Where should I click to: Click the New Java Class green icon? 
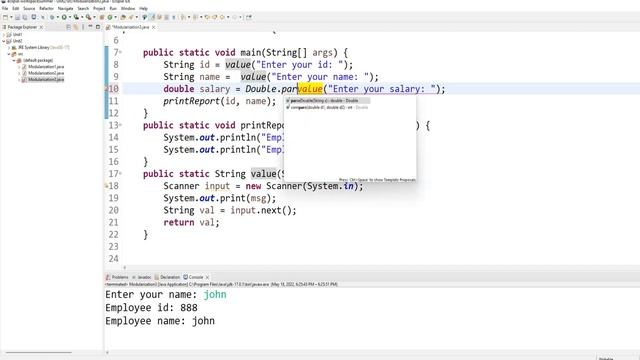(110, 17)
